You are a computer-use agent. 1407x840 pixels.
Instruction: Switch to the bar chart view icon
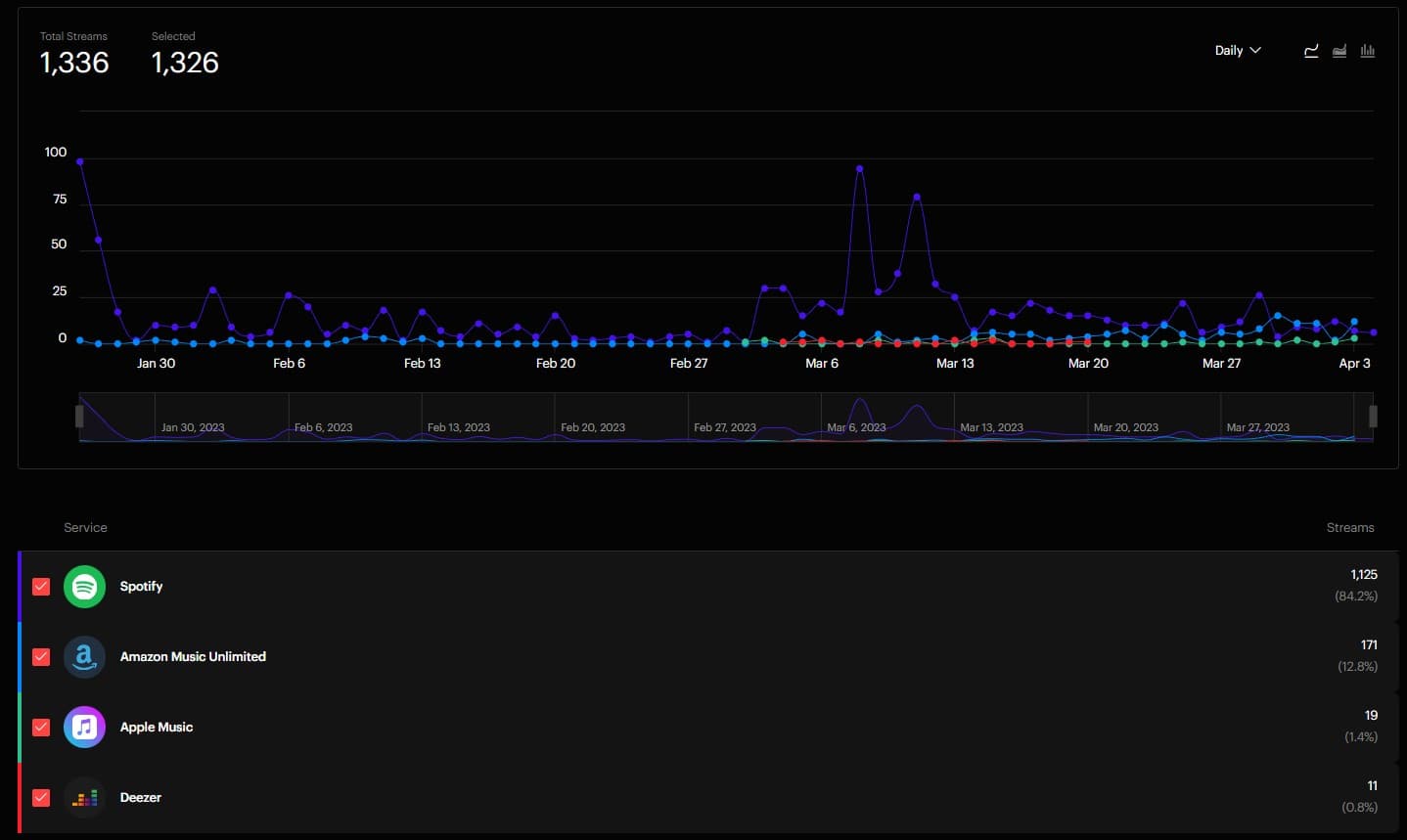tap(1367, 50)
